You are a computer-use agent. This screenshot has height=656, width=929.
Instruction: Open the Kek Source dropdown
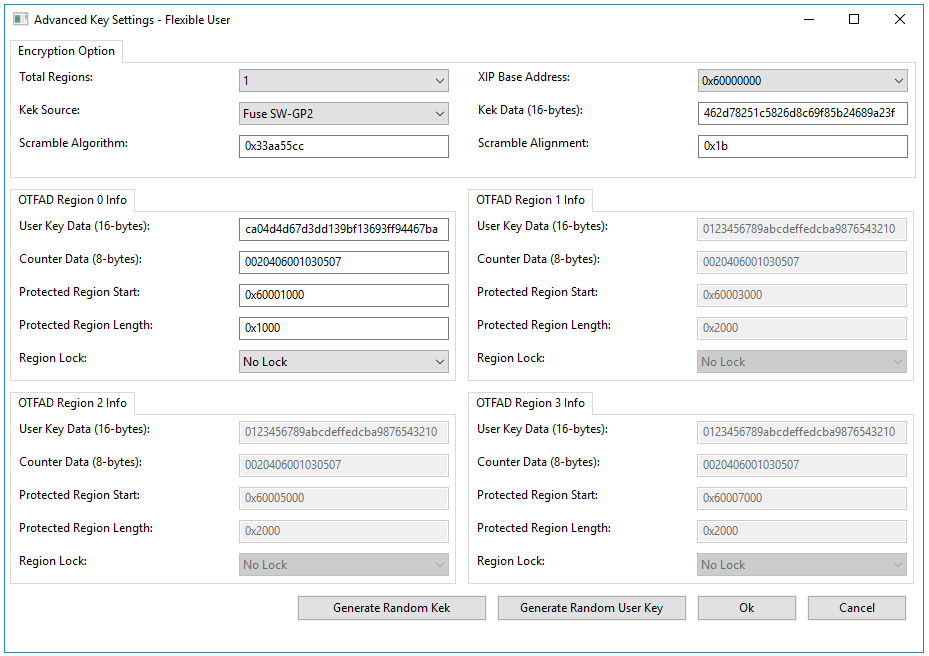click(x=343, y=113)
